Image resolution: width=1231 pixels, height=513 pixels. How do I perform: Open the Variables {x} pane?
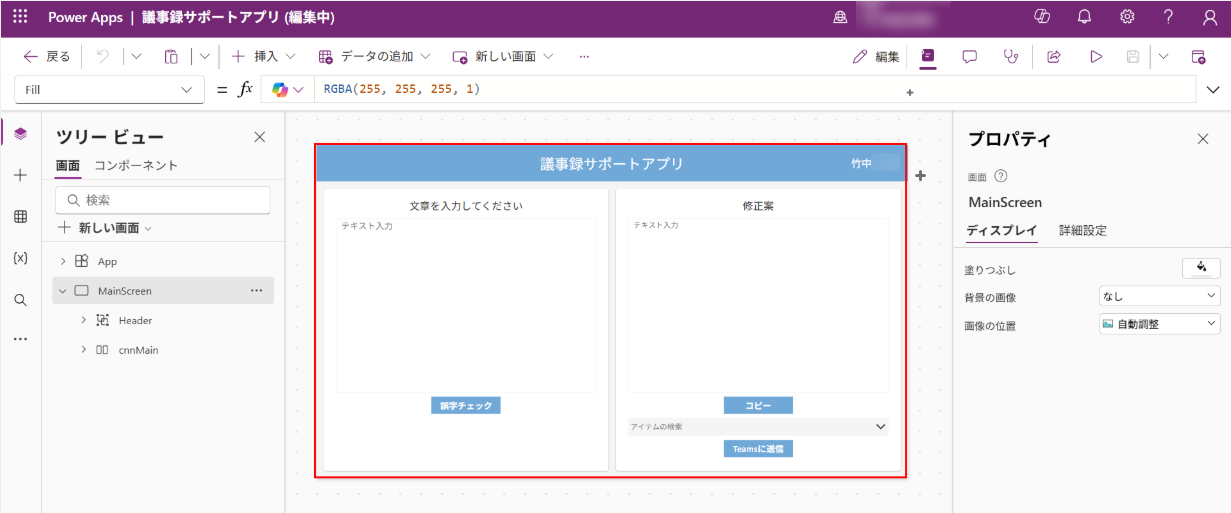point(20,258)
